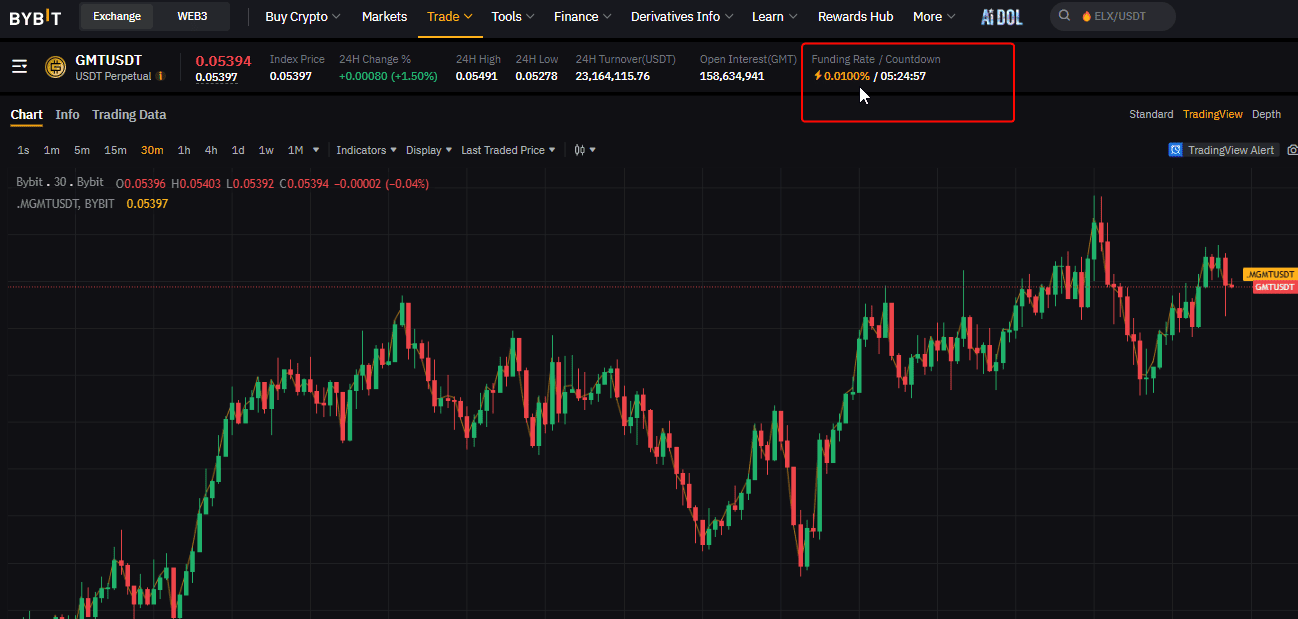Open the Buy Crypto menu
The width and height of the screenshot is (1298, 619).
(x=303, y=16)
